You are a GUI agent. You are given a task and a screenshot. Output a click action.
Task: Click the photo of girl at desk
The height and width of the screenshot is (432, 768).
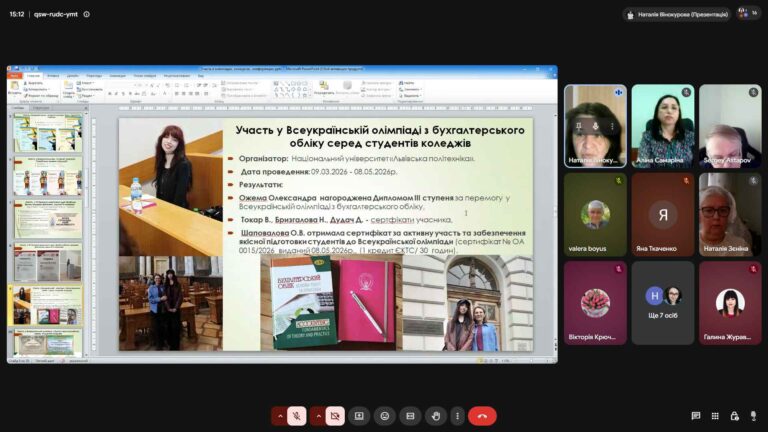[x=170, y=187]
